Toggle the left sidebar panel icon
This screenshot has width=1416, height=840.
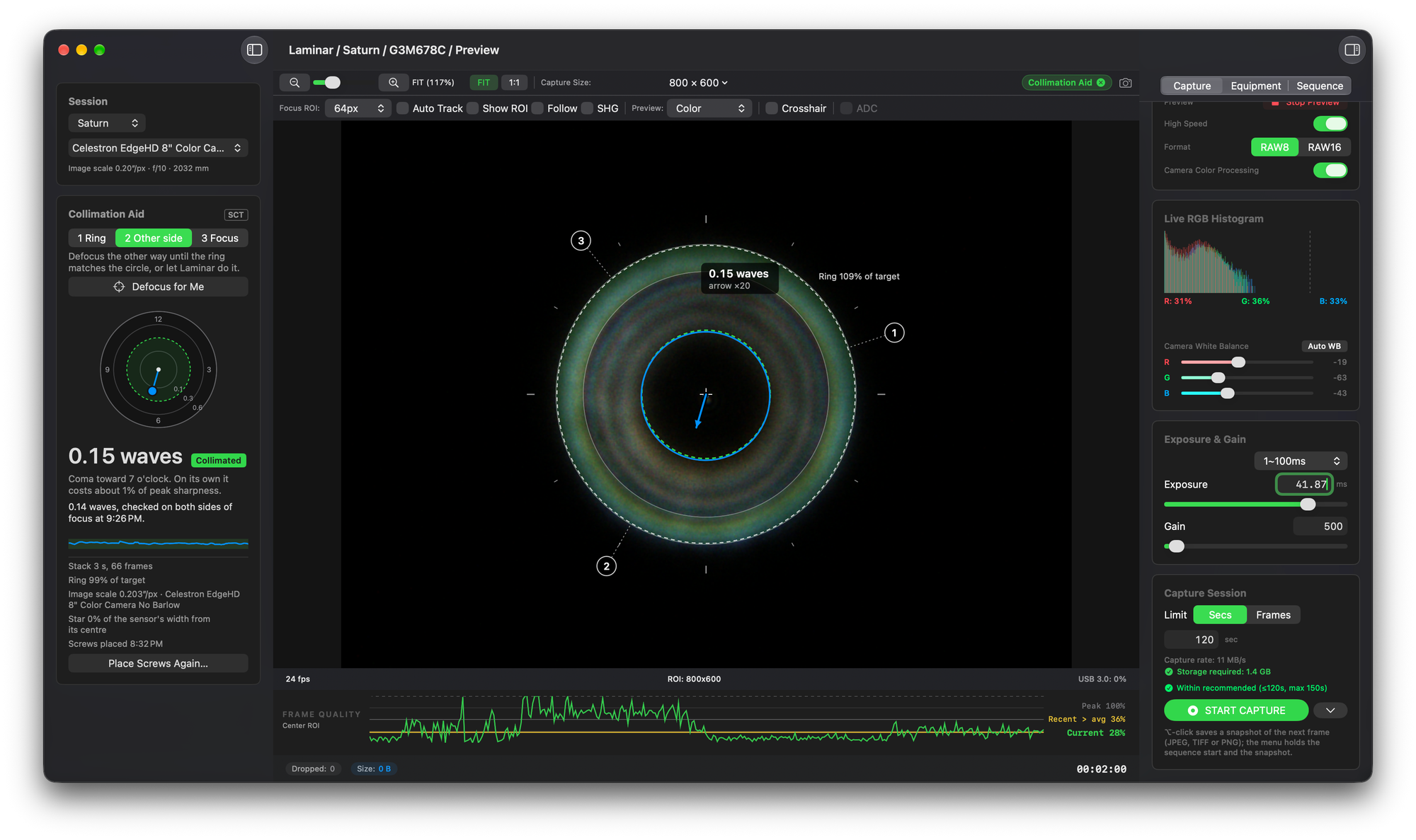pos(255,50)
